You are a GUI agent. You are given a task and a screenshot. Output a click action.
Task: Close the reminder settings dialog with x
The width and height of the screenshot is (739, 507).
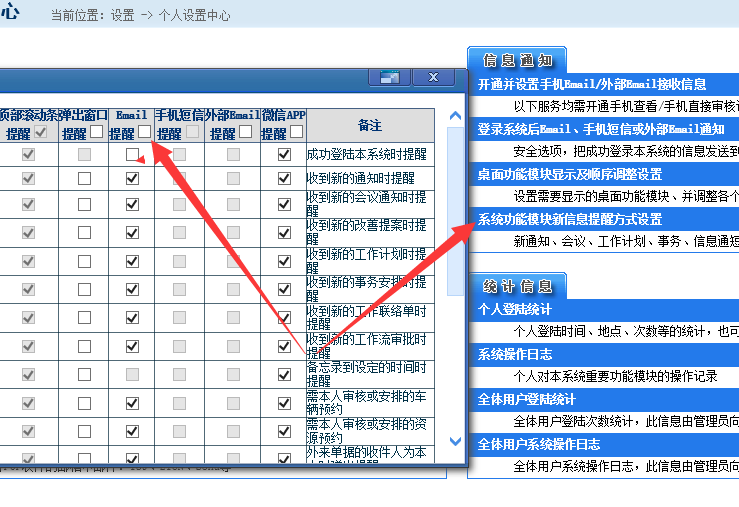pos(433,78)
